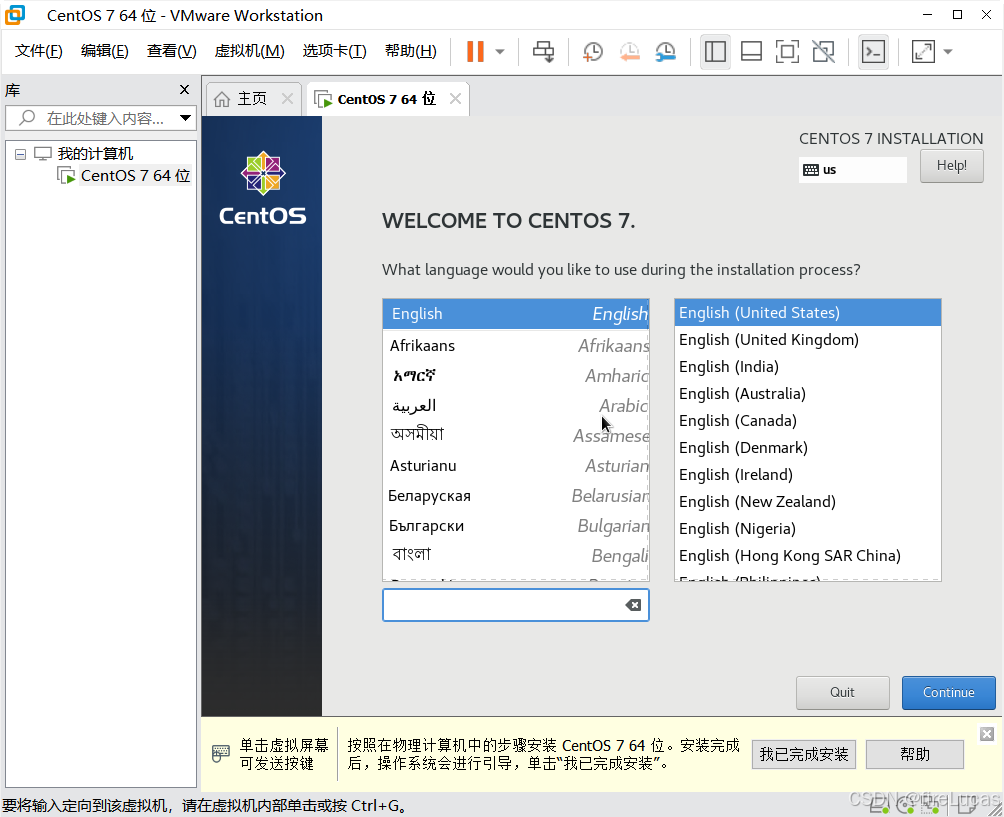
Task: Open the suspend options dropdown arrow
Action: click(500, 51)
